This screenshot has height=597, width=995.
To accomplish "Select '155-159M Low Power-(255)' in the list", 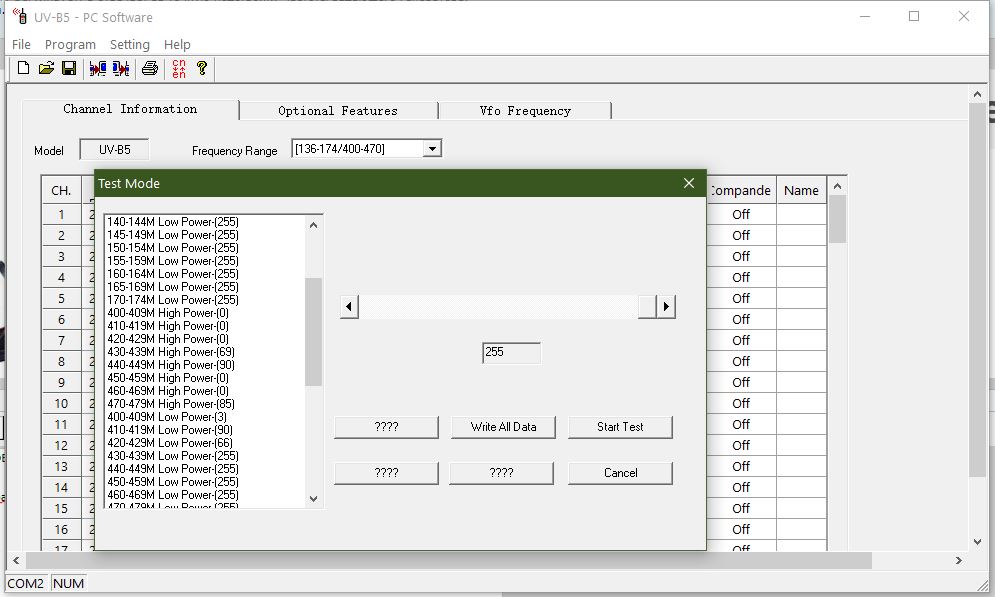I will tap(173, 261).
